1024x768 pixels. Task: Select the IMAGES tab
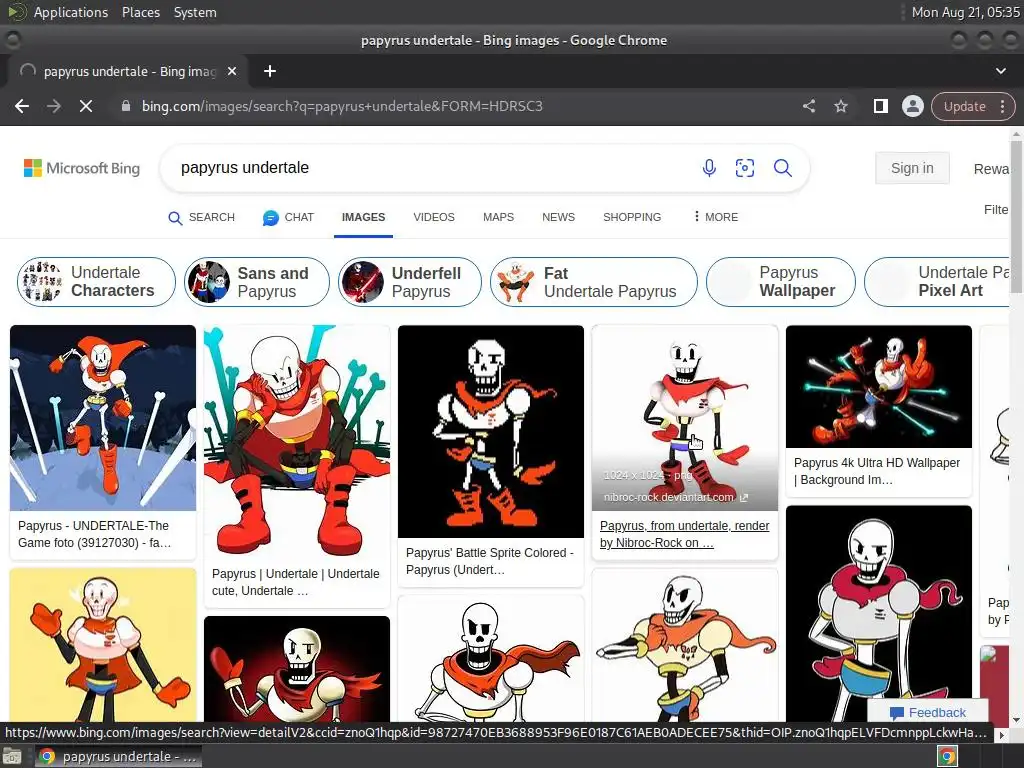coord(363,217)
